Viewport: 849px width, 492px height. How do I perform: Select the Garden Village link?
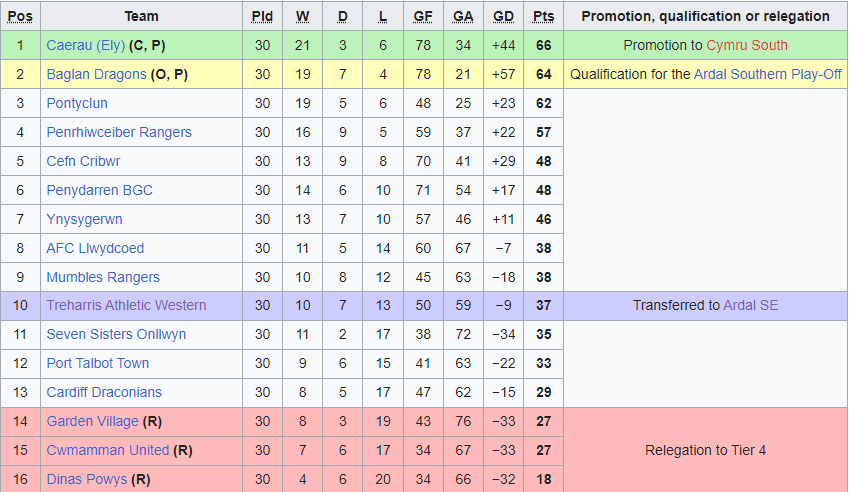(x=93, y=422)
